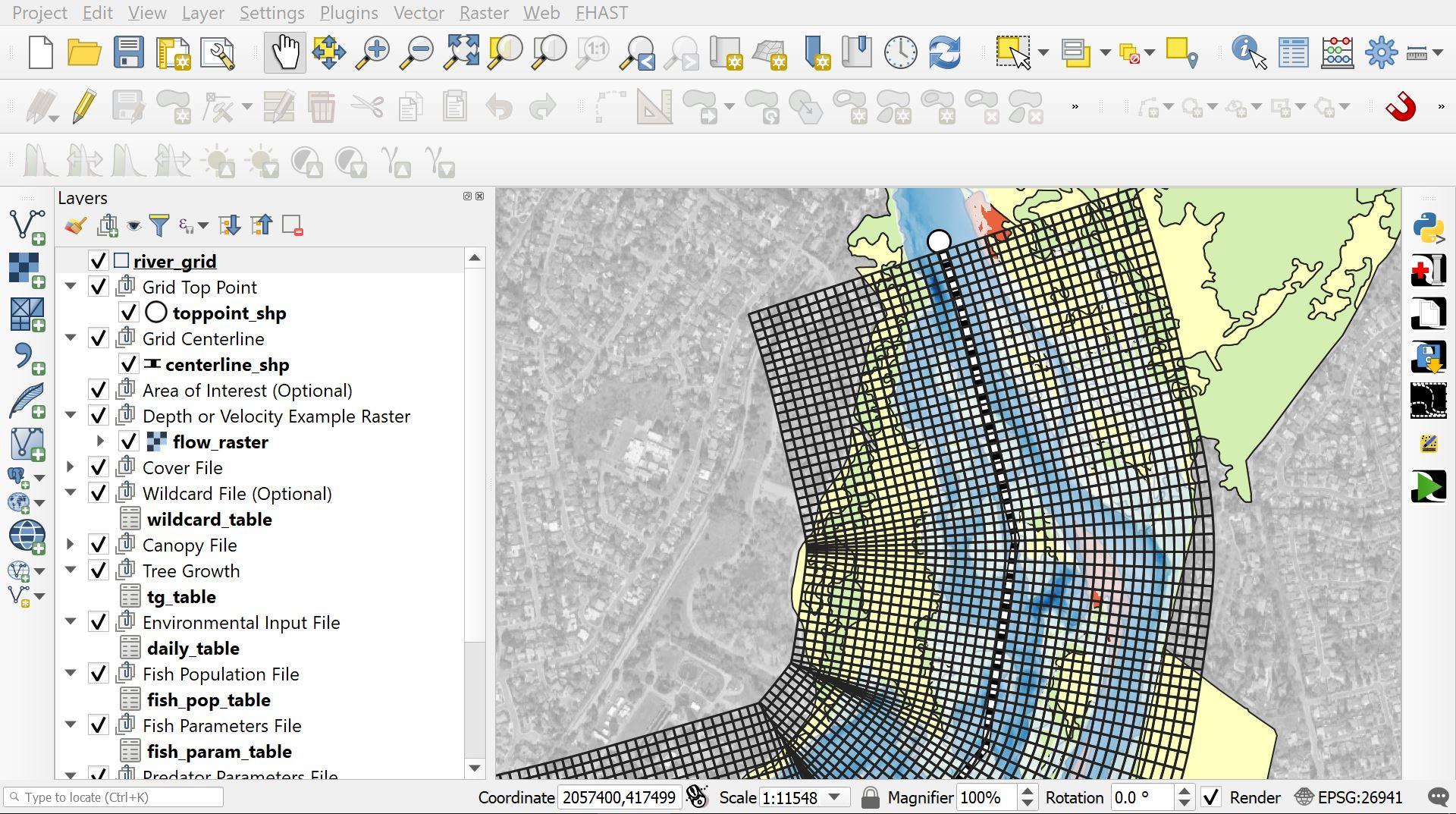The height and width of the screenshot is (814, 1456).
Task: Select the wildcard_table layer
Action: [x=209, y=519]
